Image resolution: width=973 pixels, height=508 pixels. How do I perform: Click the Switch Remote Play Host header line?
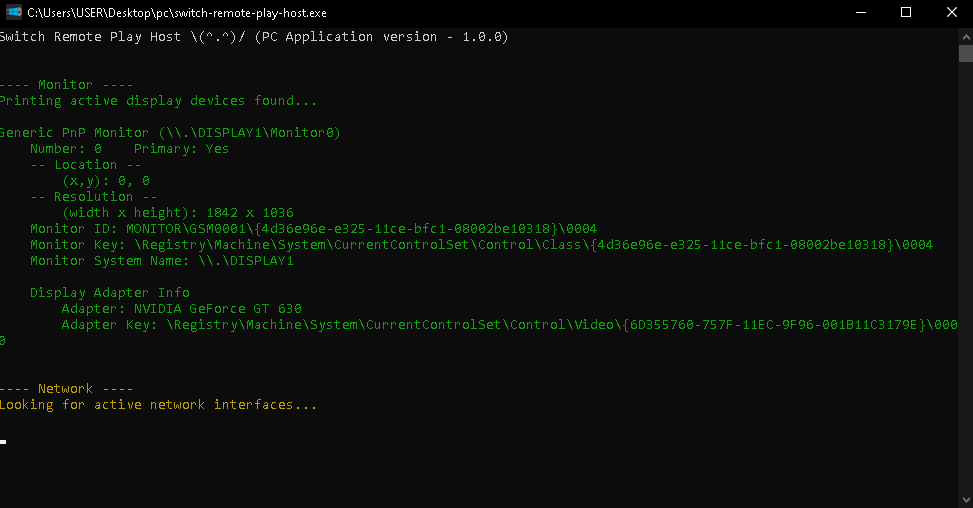click(254, 37)
